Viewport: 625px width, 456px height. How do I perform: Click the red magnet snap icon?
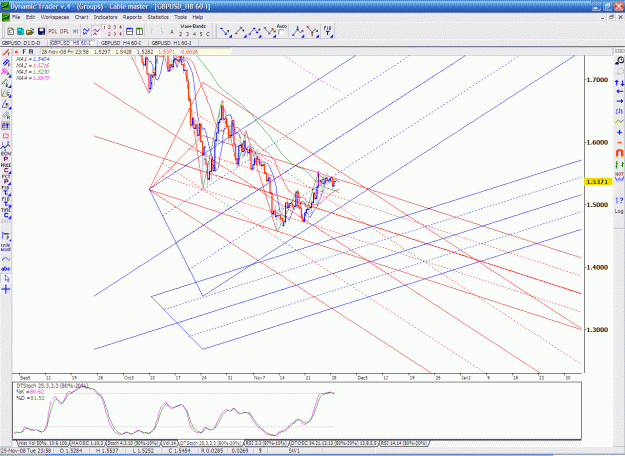[619, 153]
